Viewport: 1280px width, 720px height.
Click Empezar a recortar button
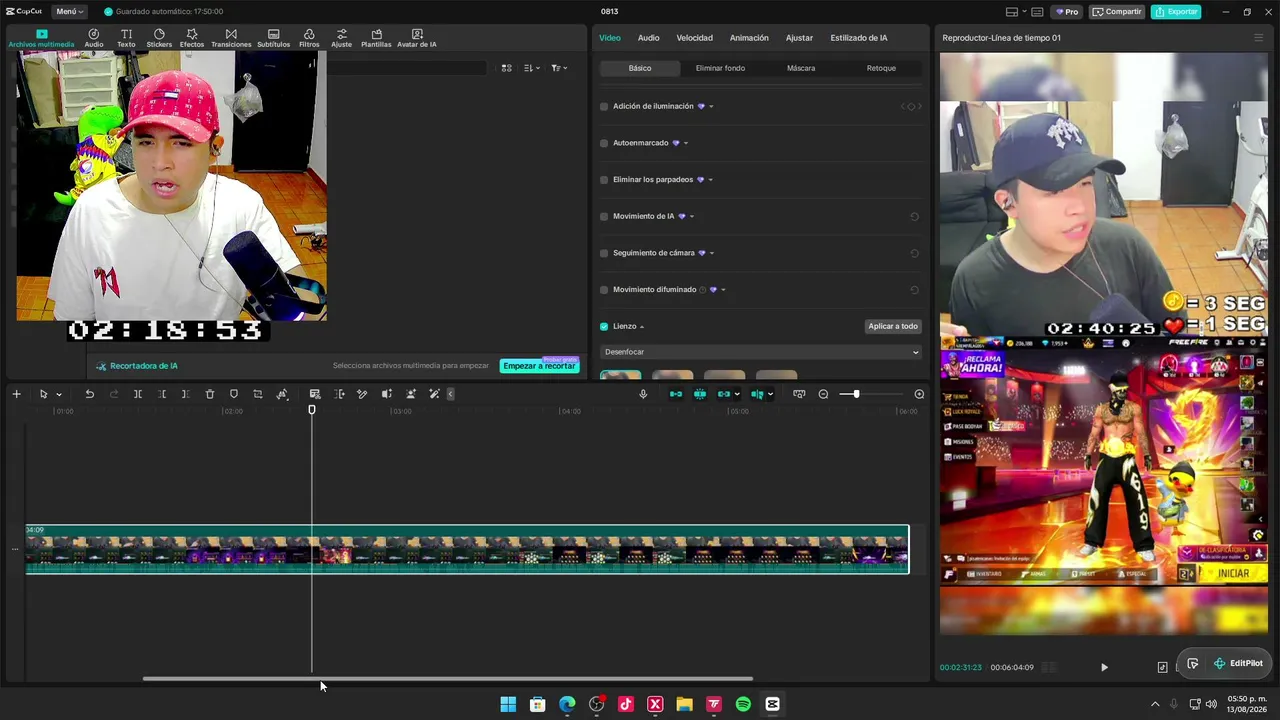[x=539, y=366]
